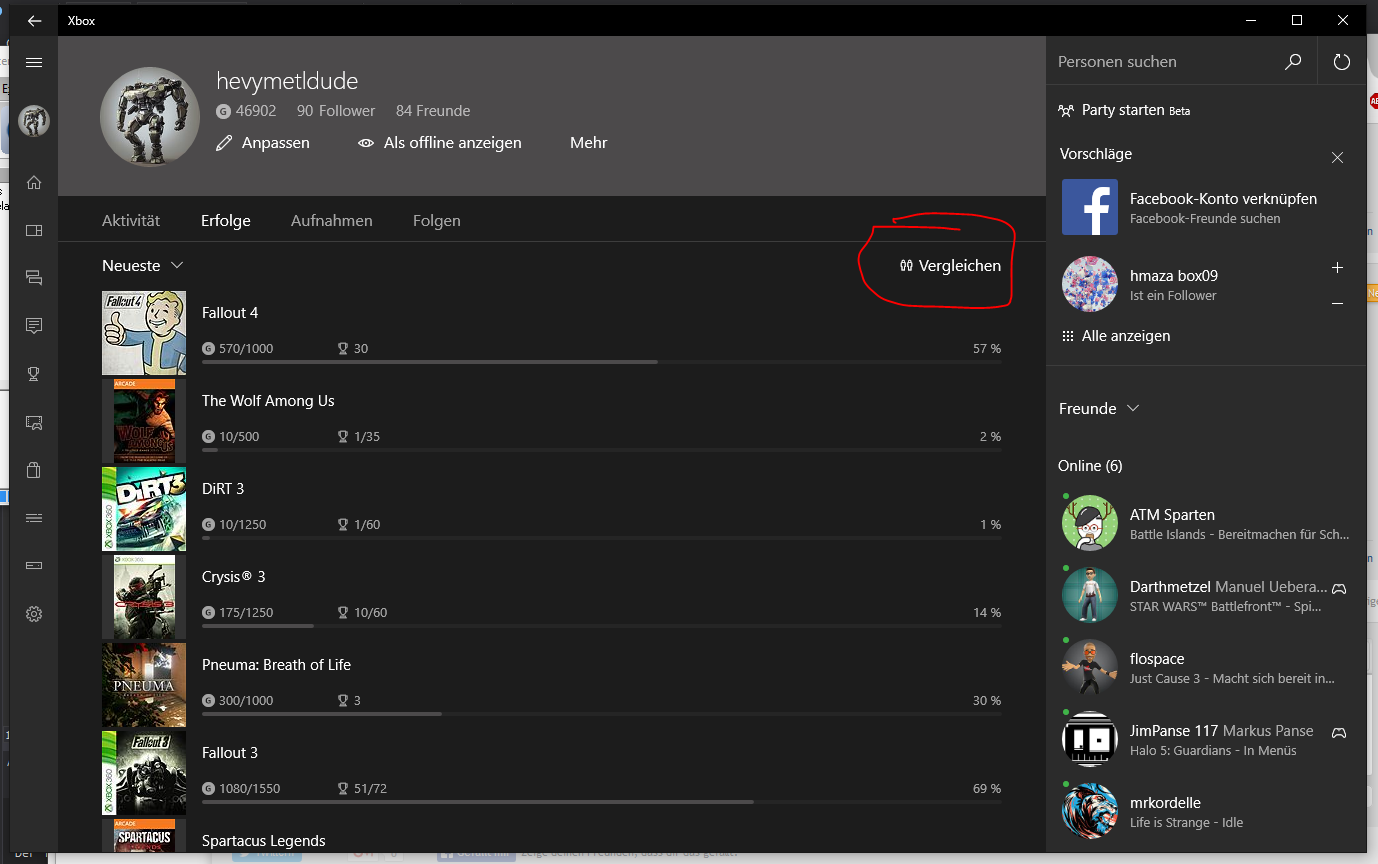Go to the Folgen tab
The height and width of the screenshot is (864, 1378).
coord(437,221)
